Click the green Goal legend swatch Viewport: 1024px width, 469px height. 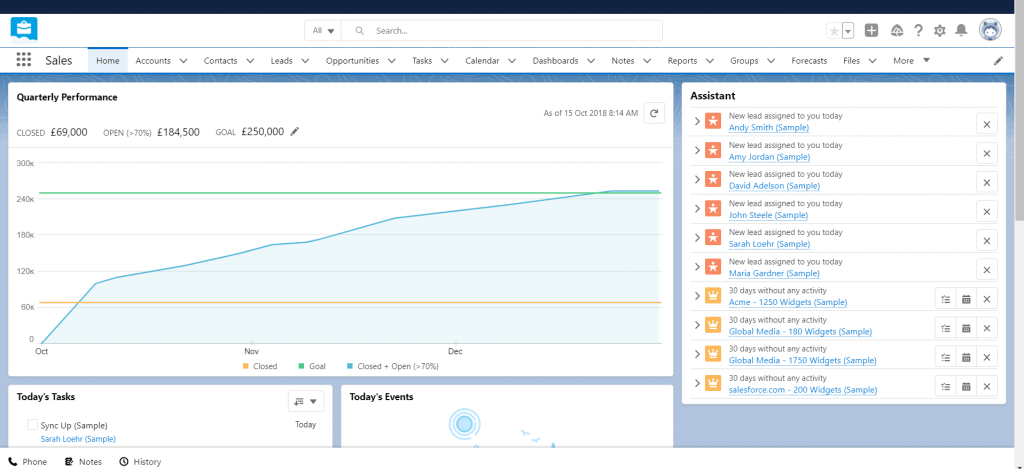click(302, 366)
